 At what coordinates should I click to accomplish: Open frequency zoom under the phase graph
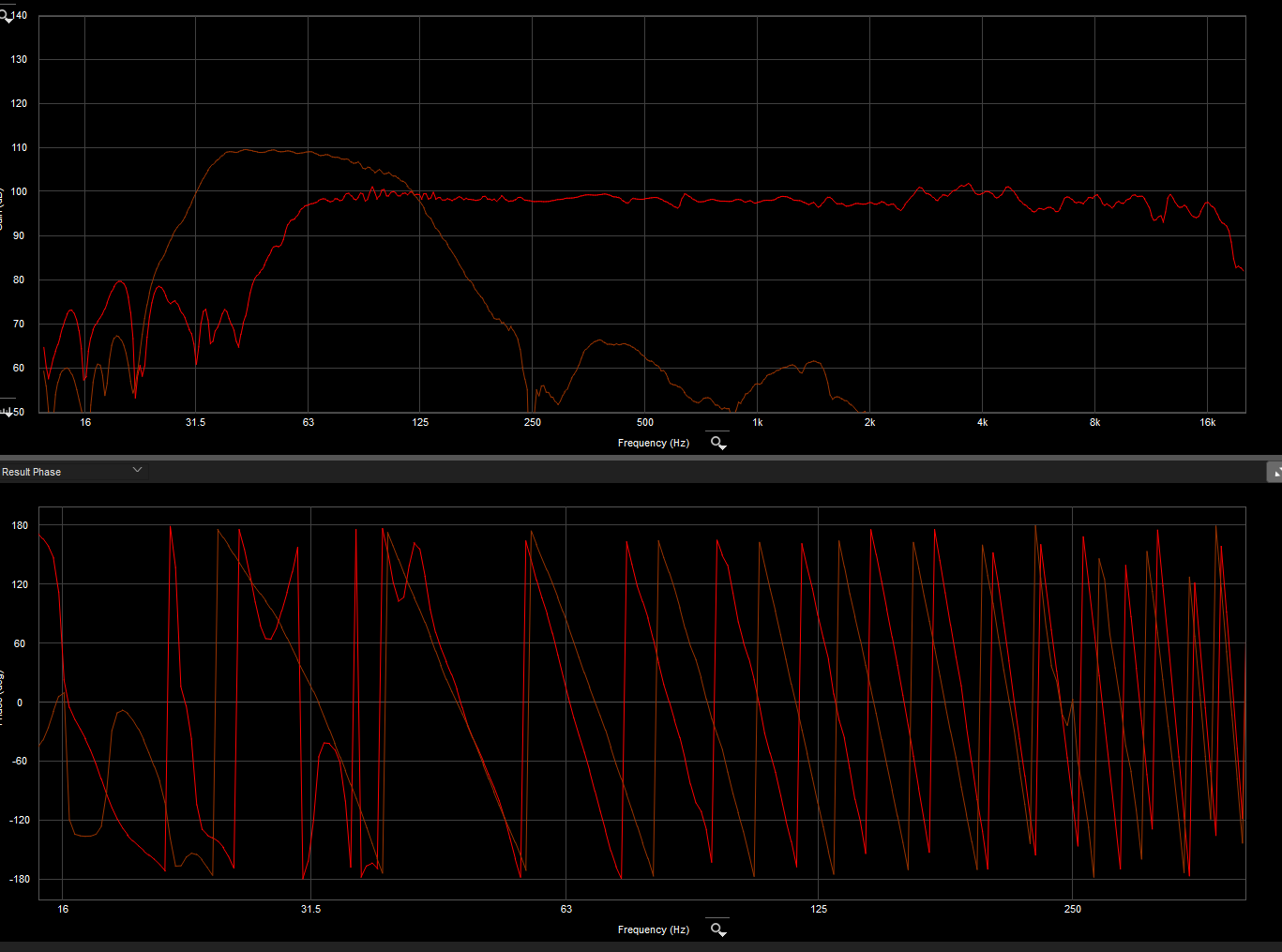click(x=717, y=929)
